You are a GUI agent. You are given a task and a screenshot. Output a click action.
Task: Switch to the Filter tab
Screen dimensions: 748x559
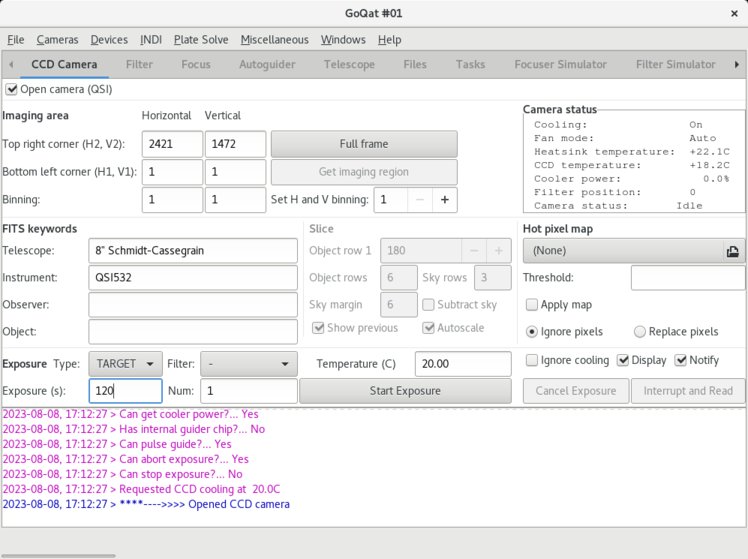click(x=139, y=64)
